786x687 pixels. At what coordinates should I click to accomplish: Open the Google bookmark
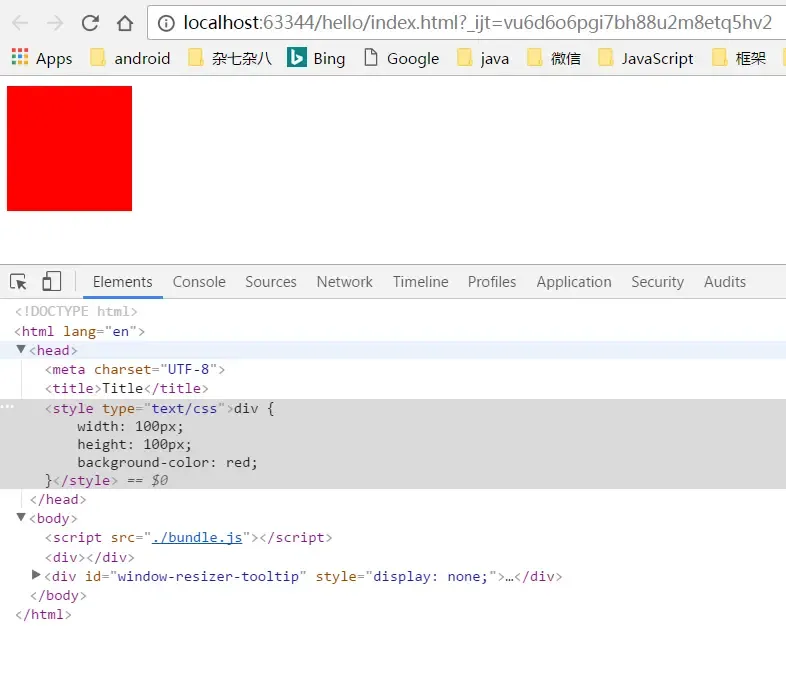(x=401, y=58)
